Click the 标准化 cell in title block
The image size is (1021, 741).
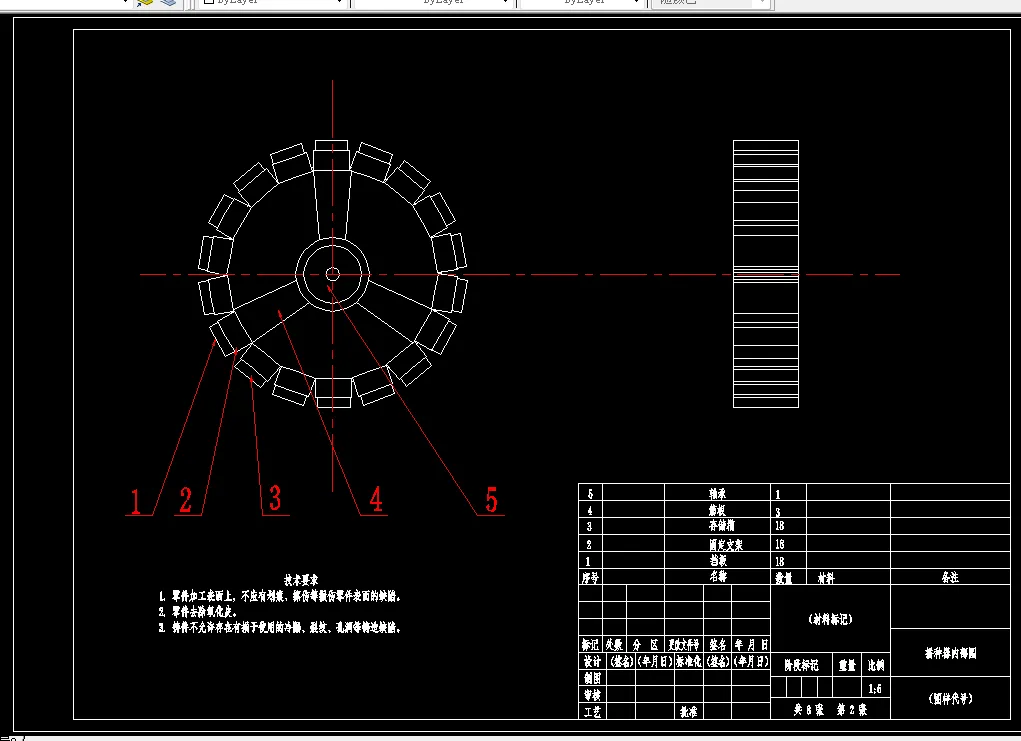tap(688, 662)
